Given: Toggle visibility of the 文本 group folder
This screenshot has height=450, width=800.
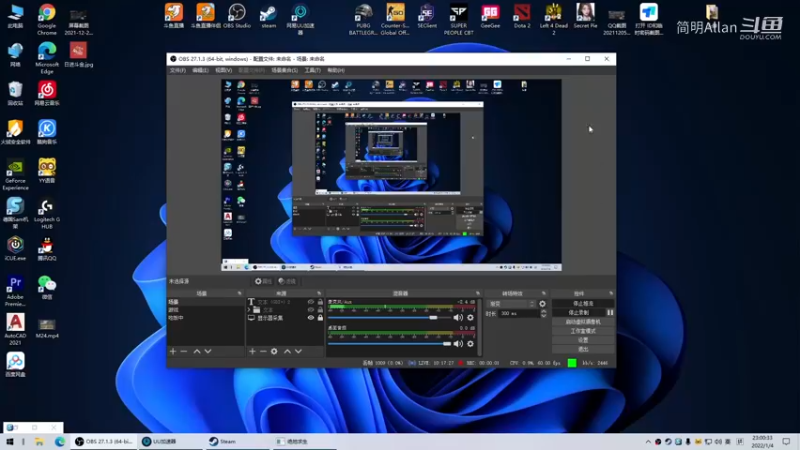Looking at the screenshot, I should pos(311,310).
